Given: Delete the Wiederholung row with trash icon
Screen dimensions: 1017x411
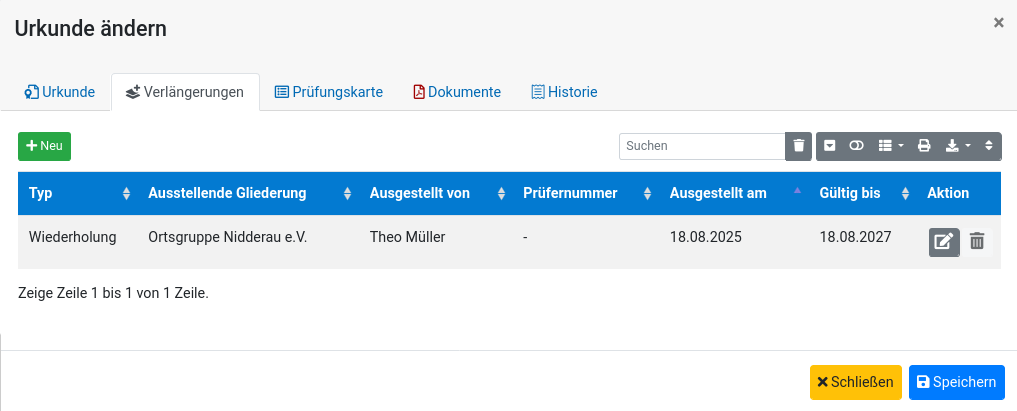Looking at the screenshot, I should 977,242.
